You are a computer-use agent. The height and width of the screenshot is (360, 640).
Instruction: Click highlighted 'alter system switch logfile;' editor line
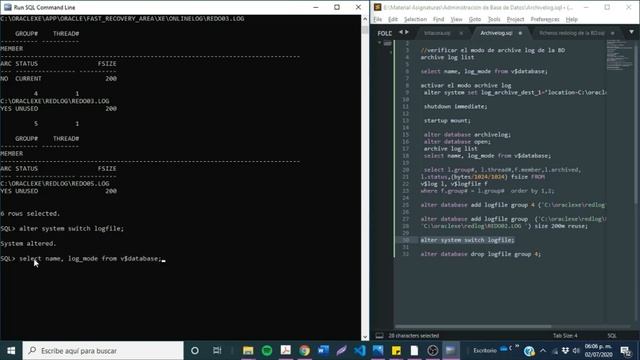click(x=467, y=240)
